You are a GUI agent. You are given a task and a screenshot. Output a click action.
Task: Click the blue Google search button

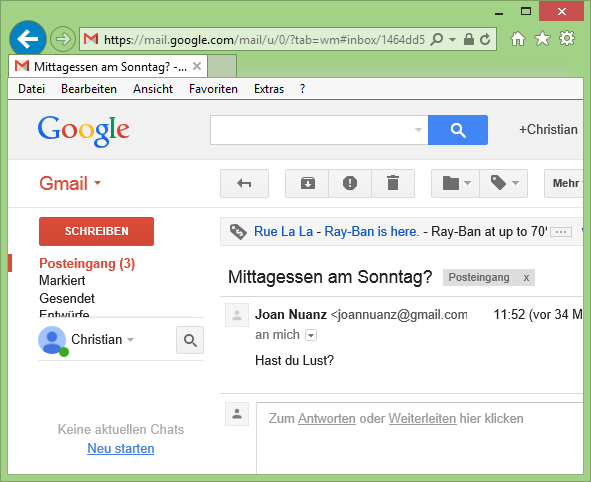(x=458, y=130)
